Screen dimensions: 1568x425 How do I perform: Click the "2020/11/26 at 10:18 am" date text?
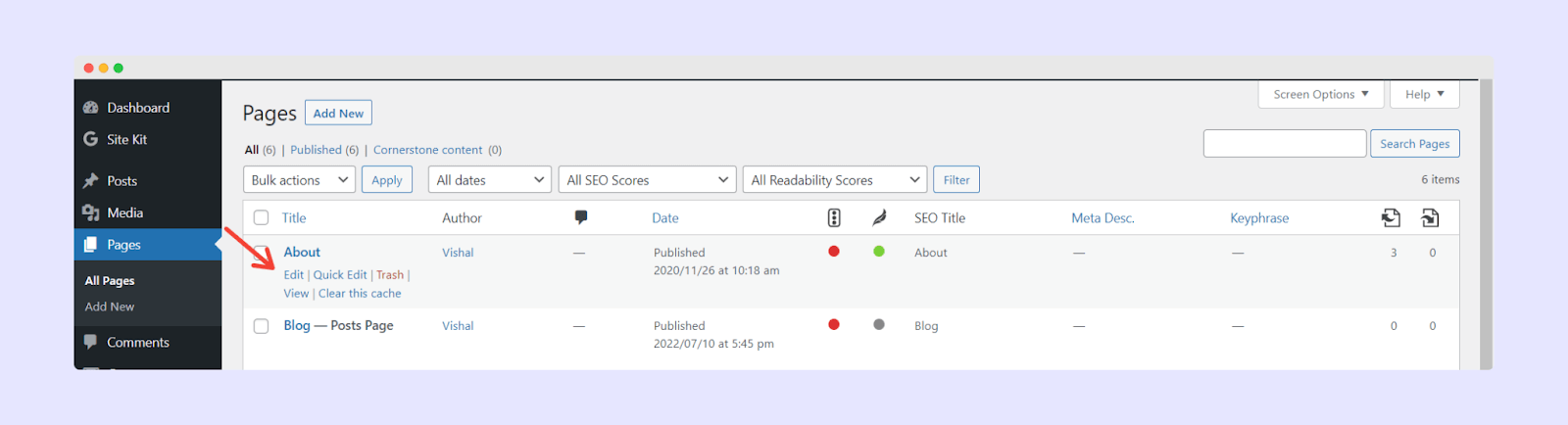click(716, 270)
